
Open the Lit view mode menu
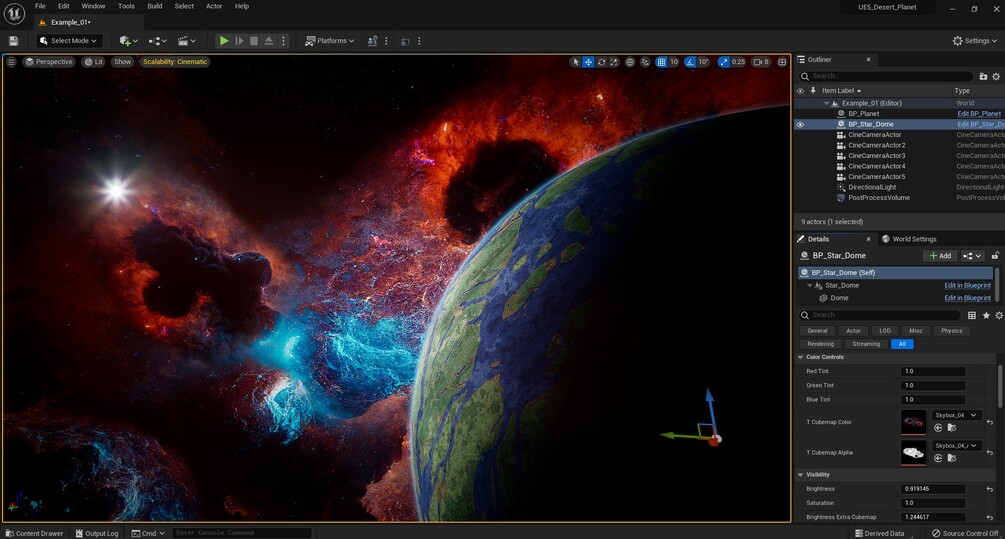(x=94, y=62)
